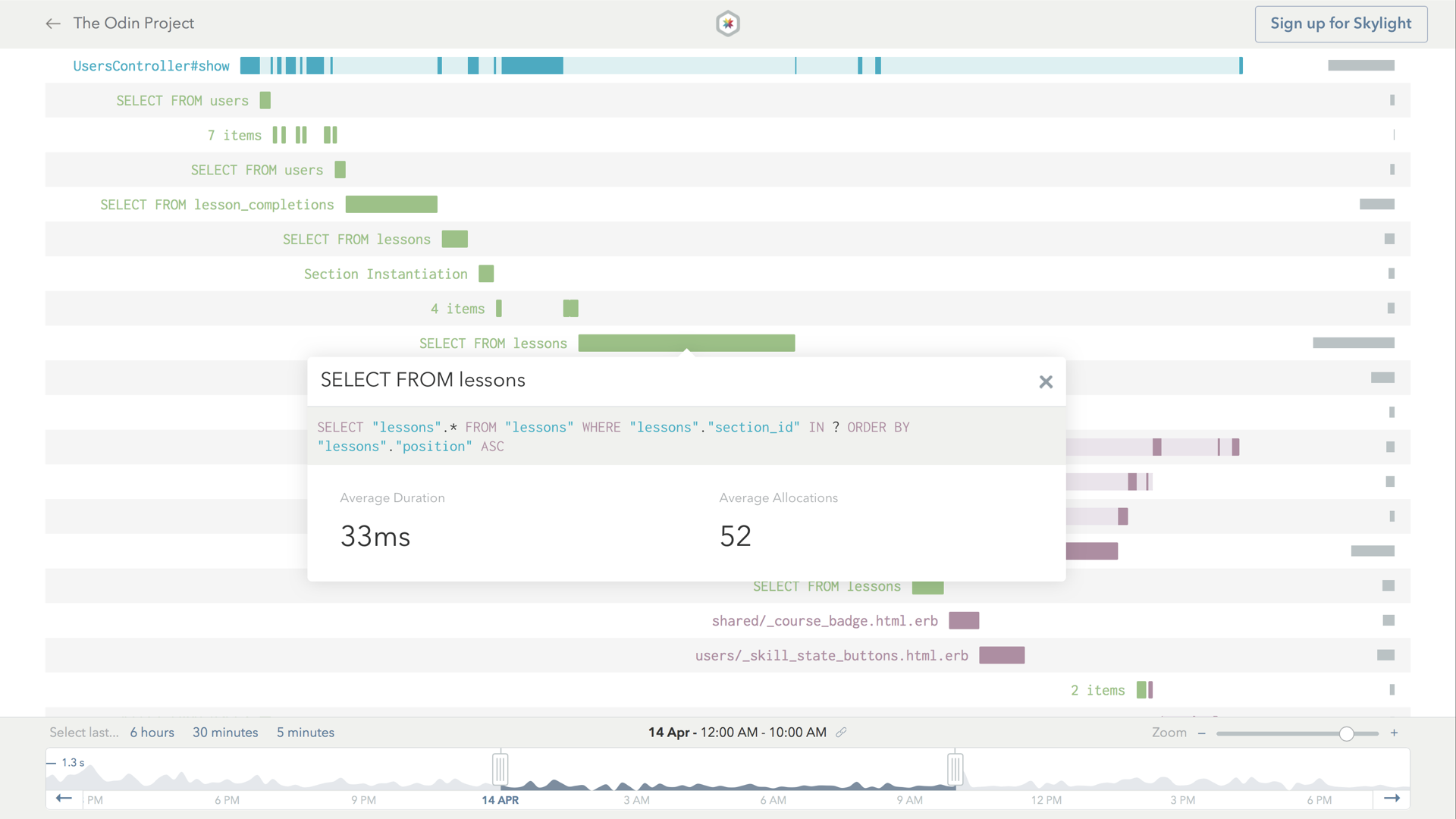Navigate earlier with the left timeline arrow

[64, 799]
